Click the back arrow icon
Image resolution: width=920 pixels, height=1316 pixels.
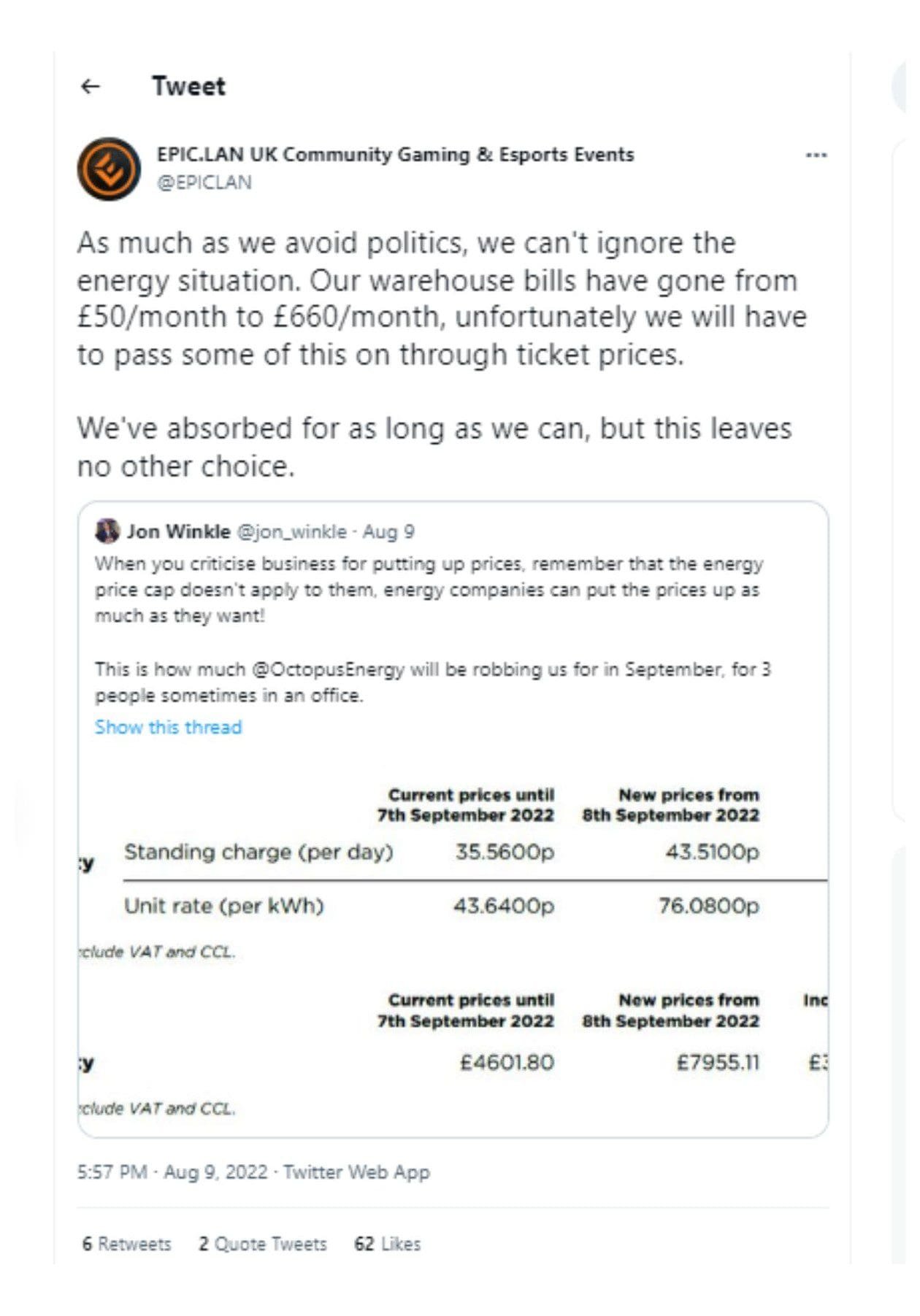tap(91, 86)
